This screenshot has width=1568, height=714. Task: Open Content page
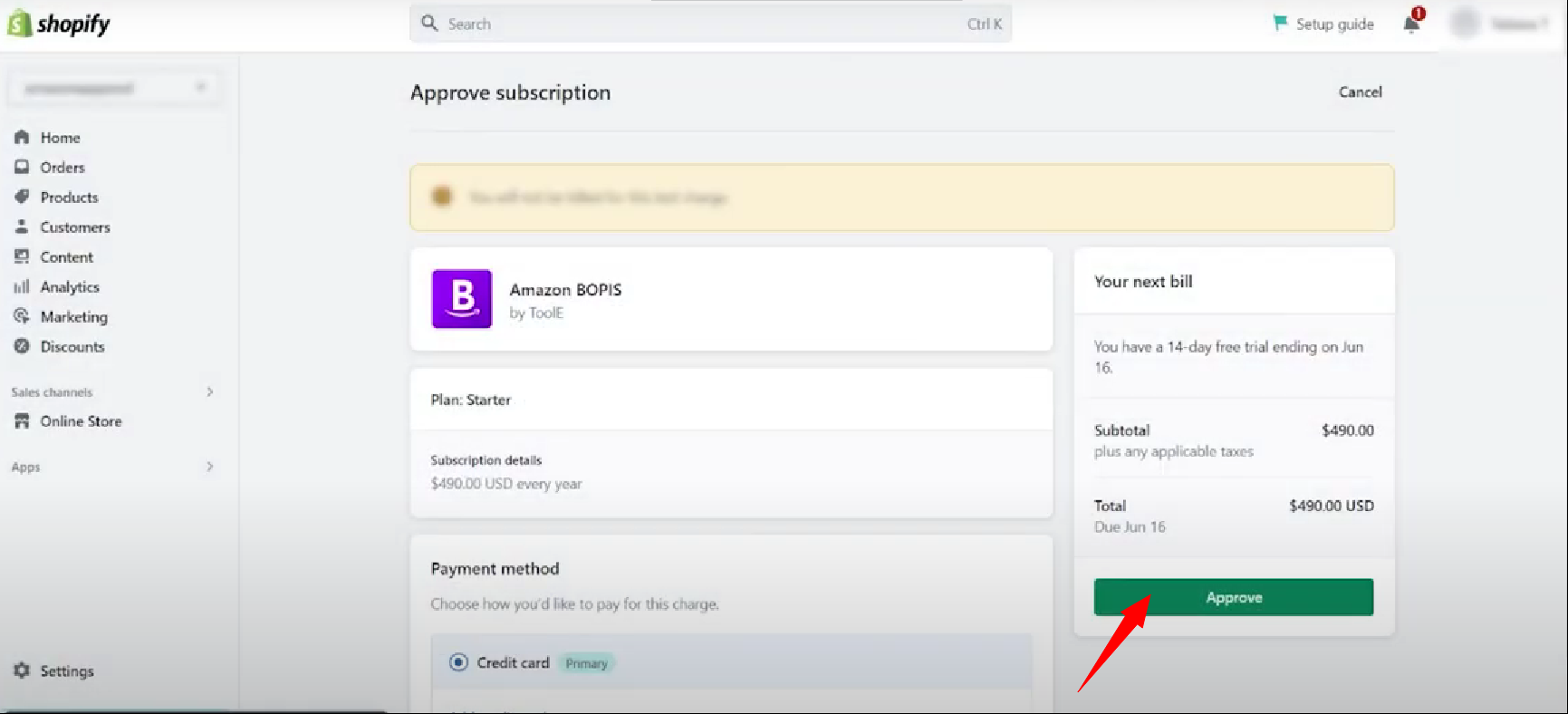point(66,257)
